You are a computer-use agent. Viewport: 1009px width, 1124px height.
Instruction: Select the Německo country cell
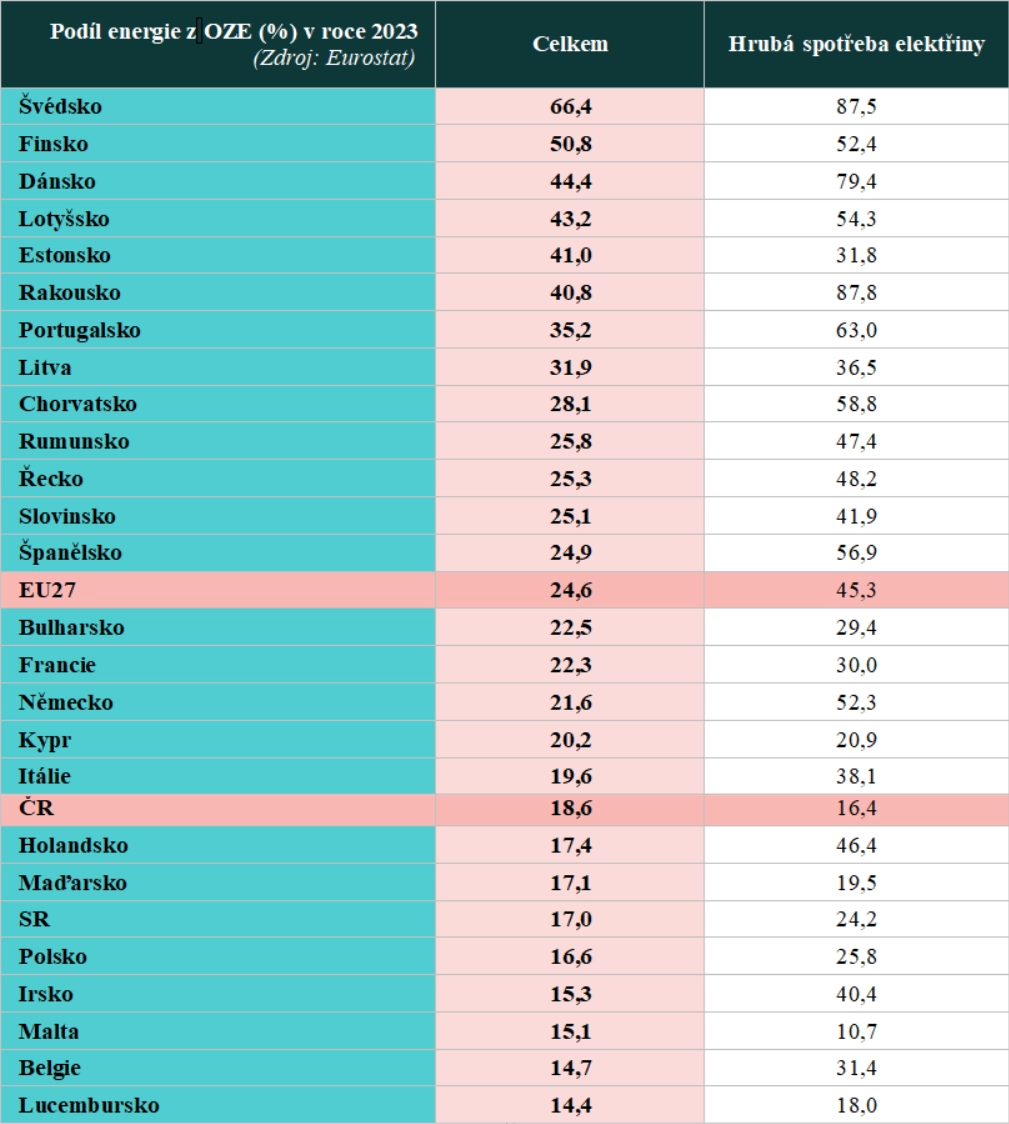66,702
